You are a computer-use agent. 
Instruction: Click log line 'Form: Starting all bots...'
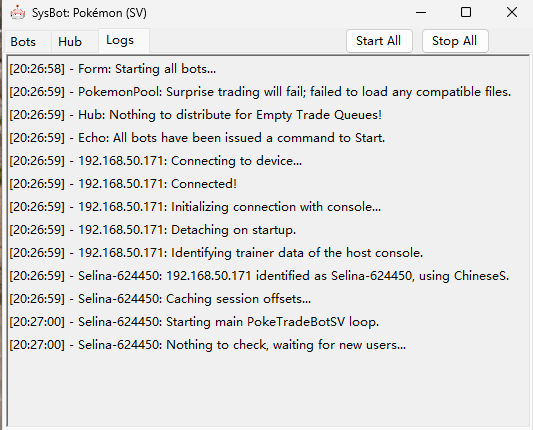coord(113,69)
